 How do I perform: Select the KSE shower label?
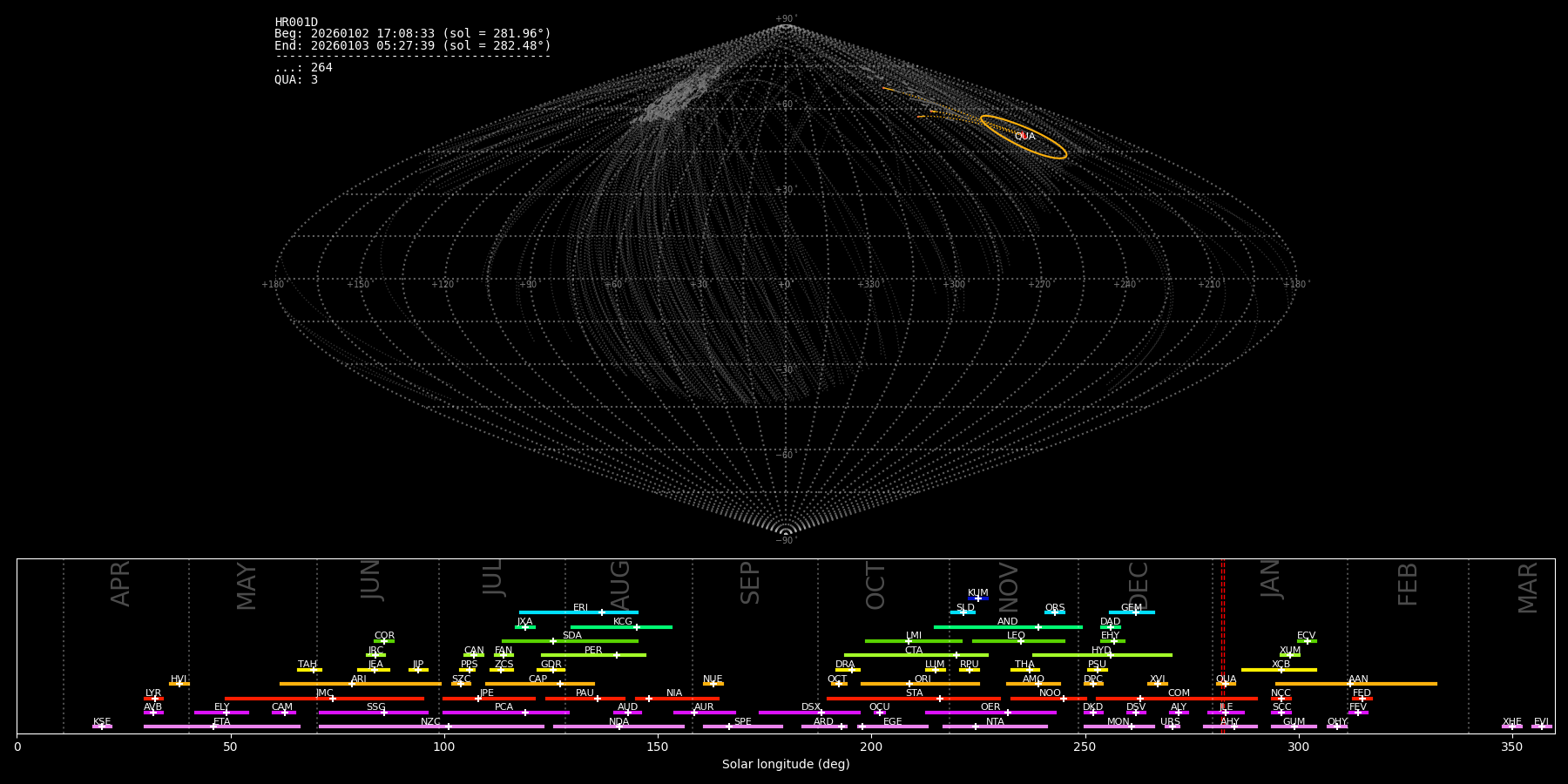pos(102,722)
